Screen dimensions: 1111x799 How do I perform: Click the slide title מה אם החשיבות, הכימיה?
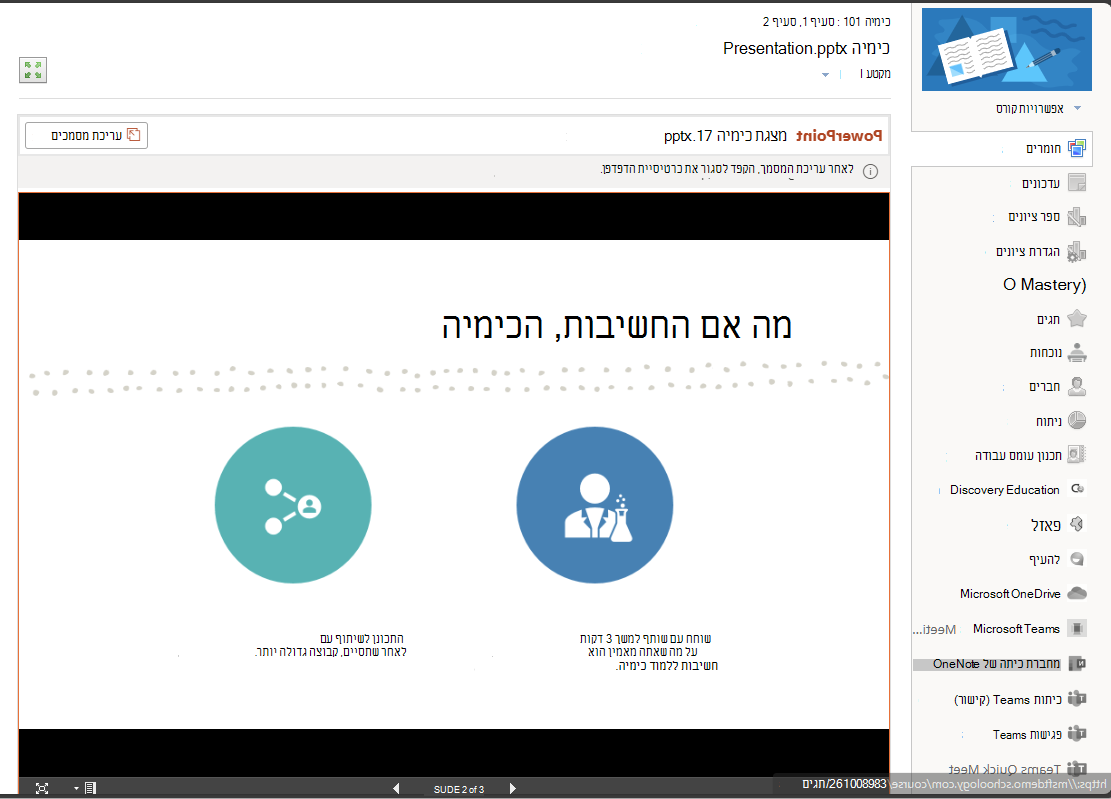point(616,327)
